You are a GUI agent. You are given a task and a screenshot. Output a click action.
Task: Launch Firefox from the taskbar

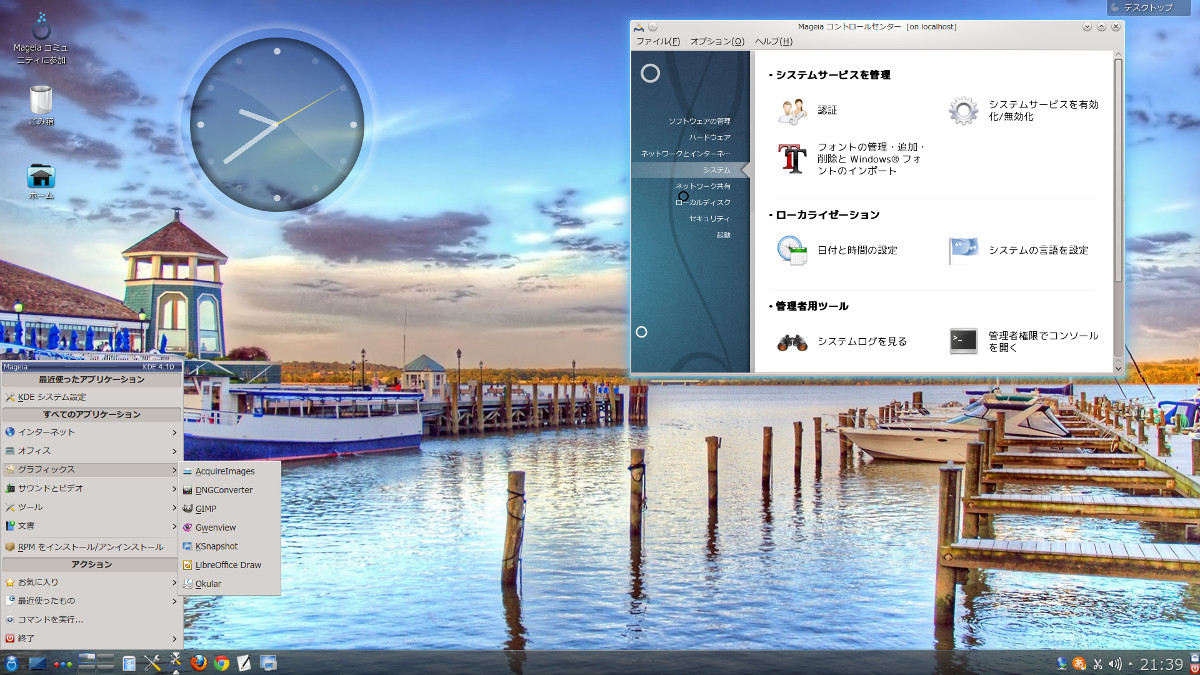click(198, 662)
